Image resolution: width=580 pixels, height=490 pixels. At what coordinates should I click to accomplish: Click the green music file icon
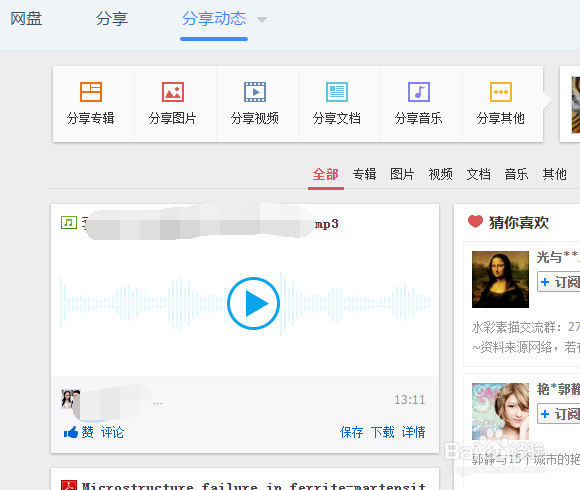tap(69, 223)
